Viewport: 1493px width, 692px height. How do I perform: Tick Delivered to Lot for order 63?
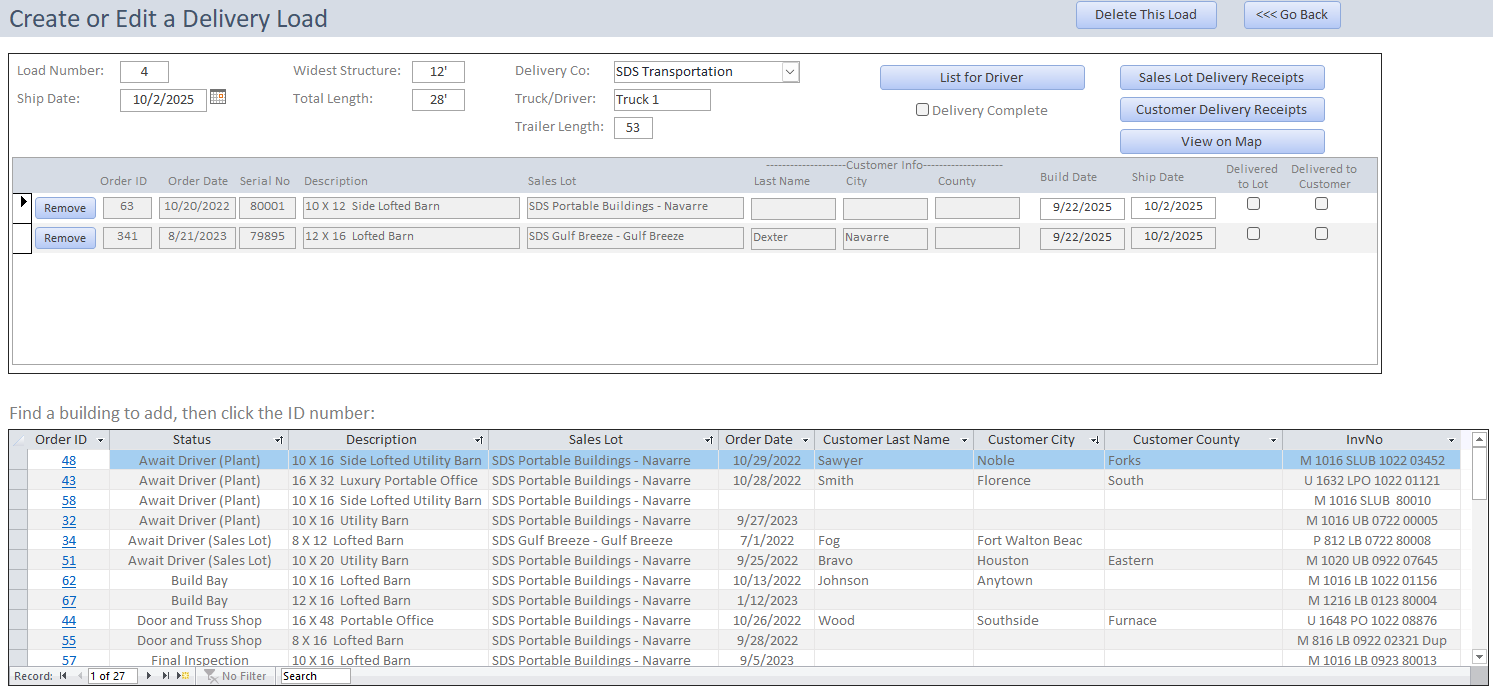(1253, 204)
